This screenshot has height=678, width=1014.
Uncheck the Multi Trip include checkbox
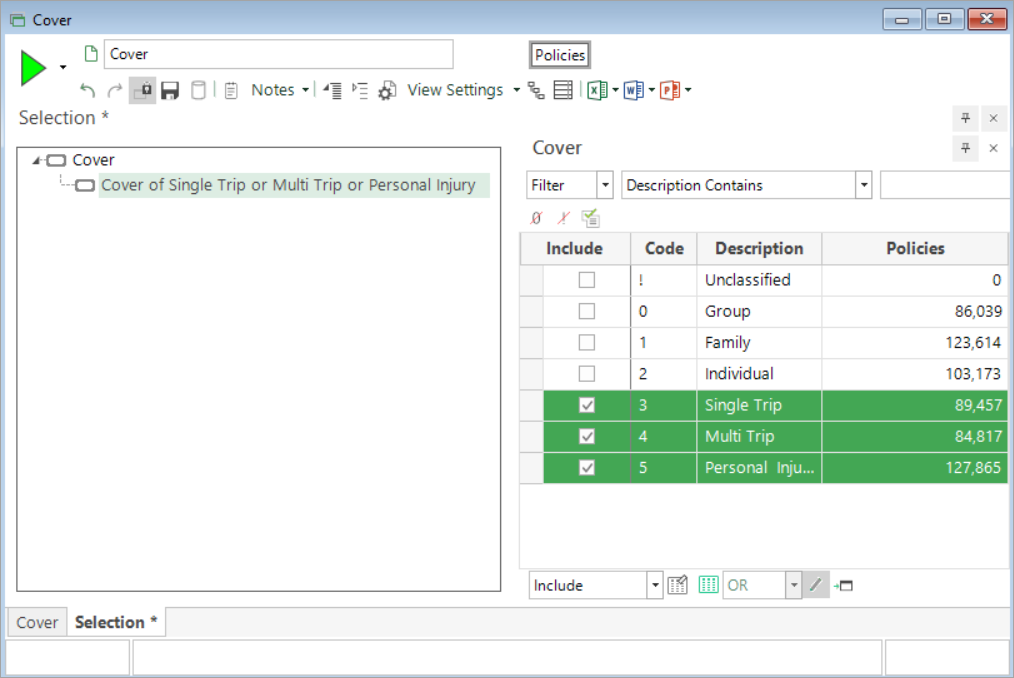coord(587,436)
